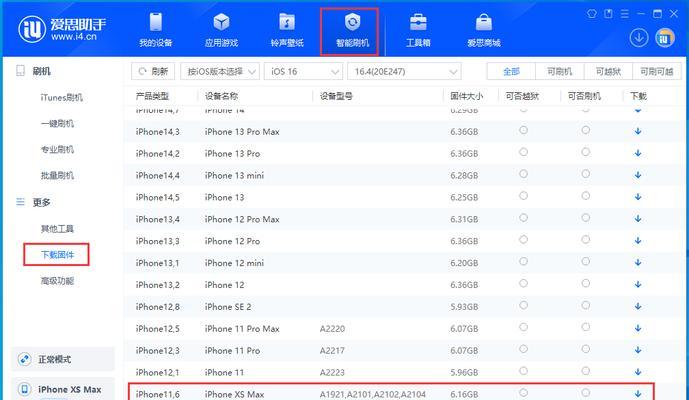The width and height of the screenshot is (689, 400).
Task: Click the 刷新 refresh button
Action: (153, 71)
